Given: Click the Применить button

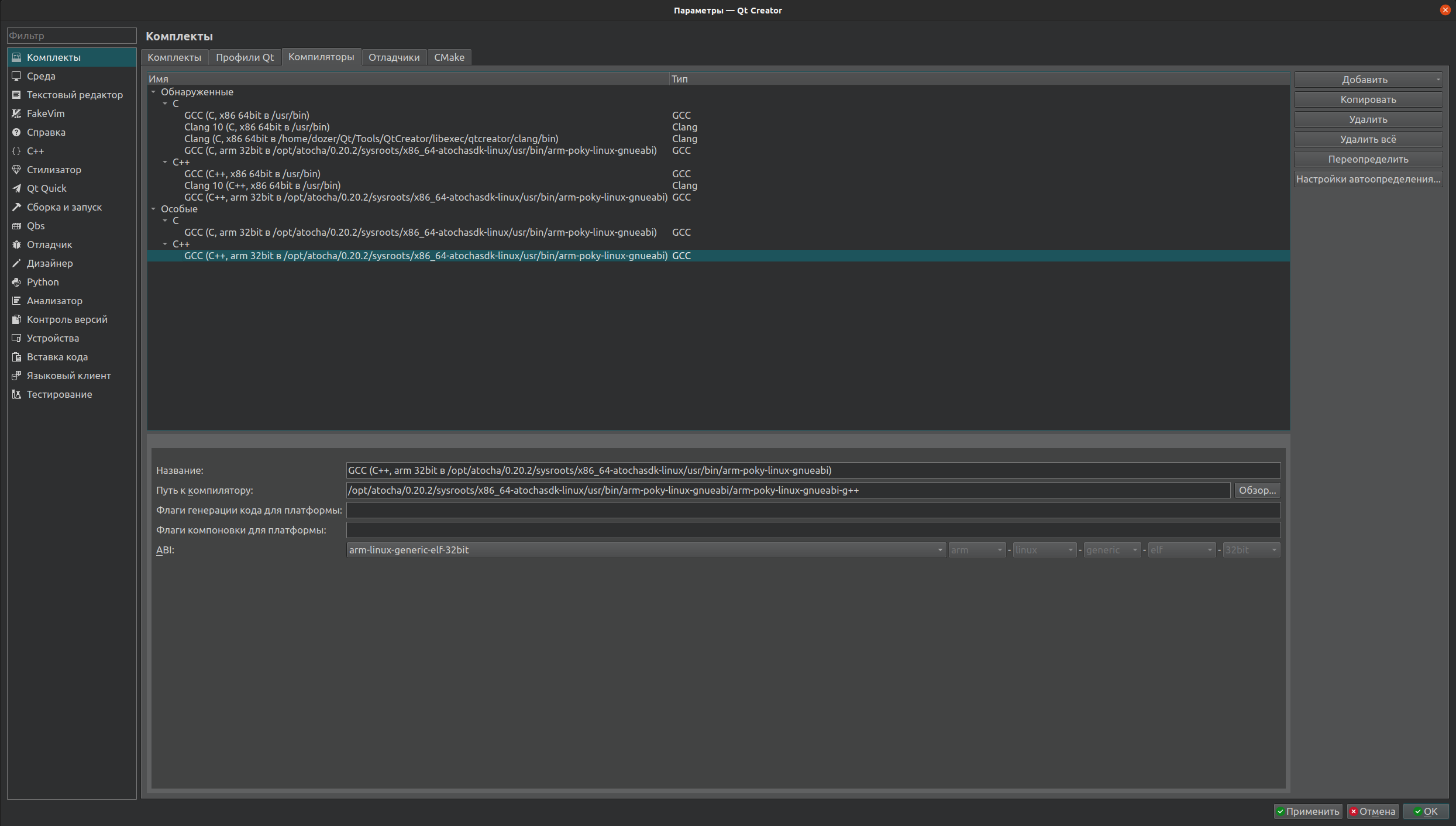Looking at the screenshot, I should click(x=1308, y=811).
